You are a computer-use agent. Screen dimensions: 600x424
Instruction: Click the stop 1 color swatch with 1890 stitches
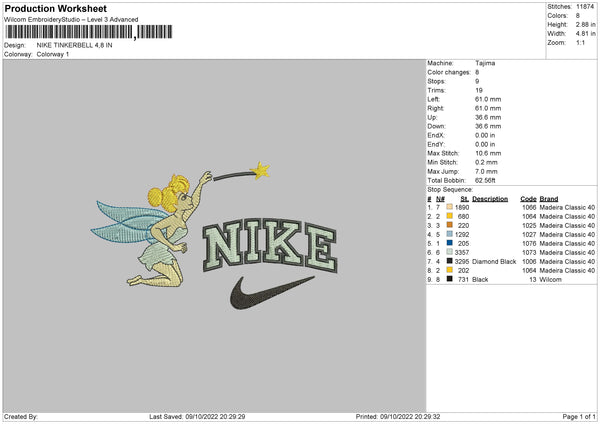pyautogui.click(x=450, y=207)
